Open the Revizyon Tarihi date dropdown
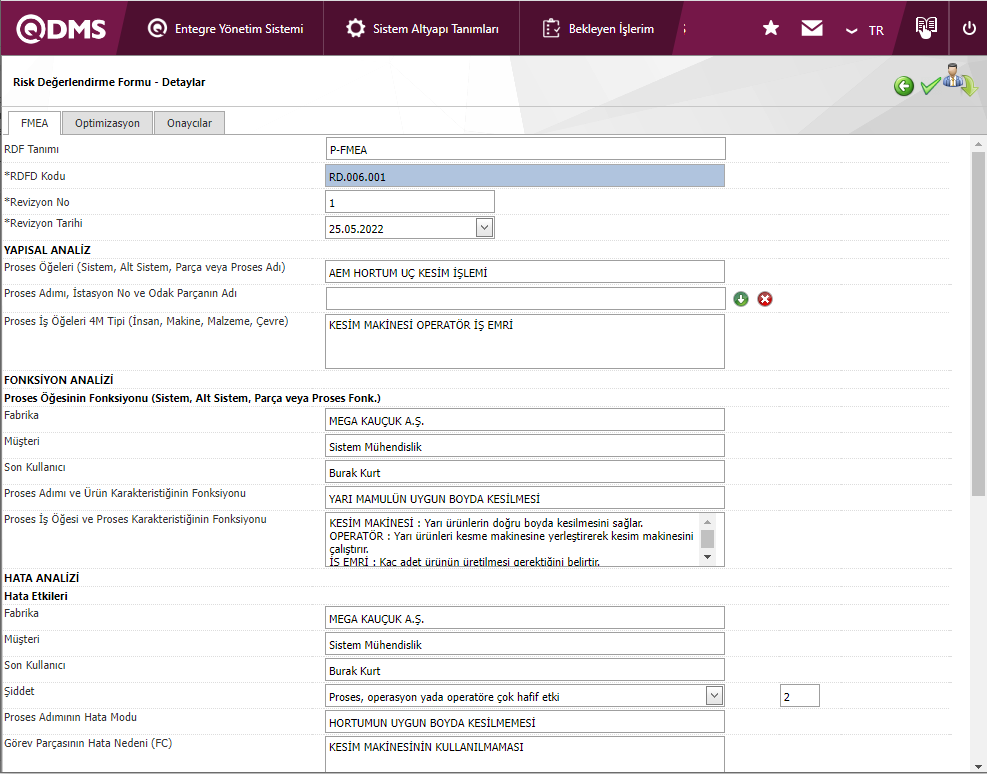Viewport: 987px width, 774px height. 484,228
